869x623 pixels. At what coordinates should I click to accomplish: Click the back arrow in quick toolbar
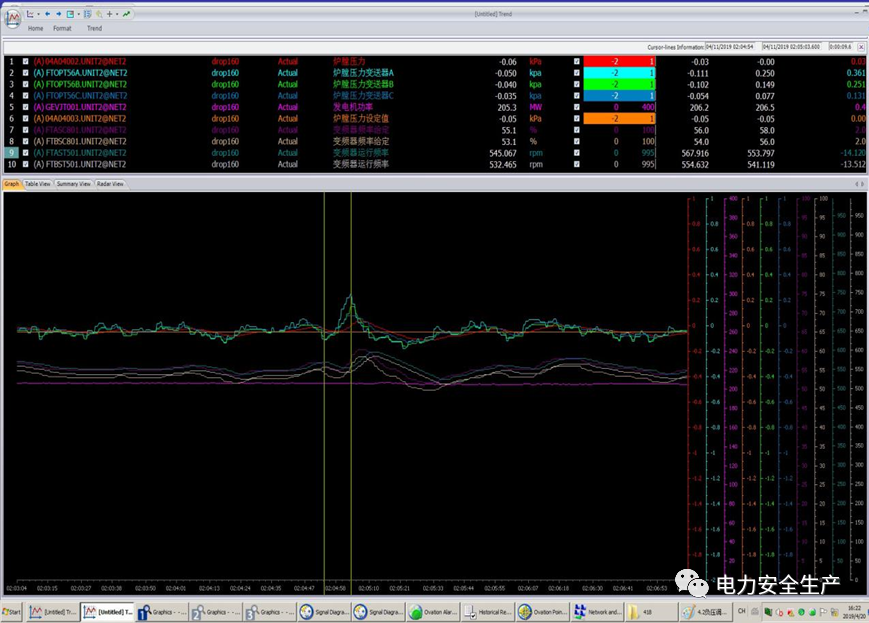[47, 14]
